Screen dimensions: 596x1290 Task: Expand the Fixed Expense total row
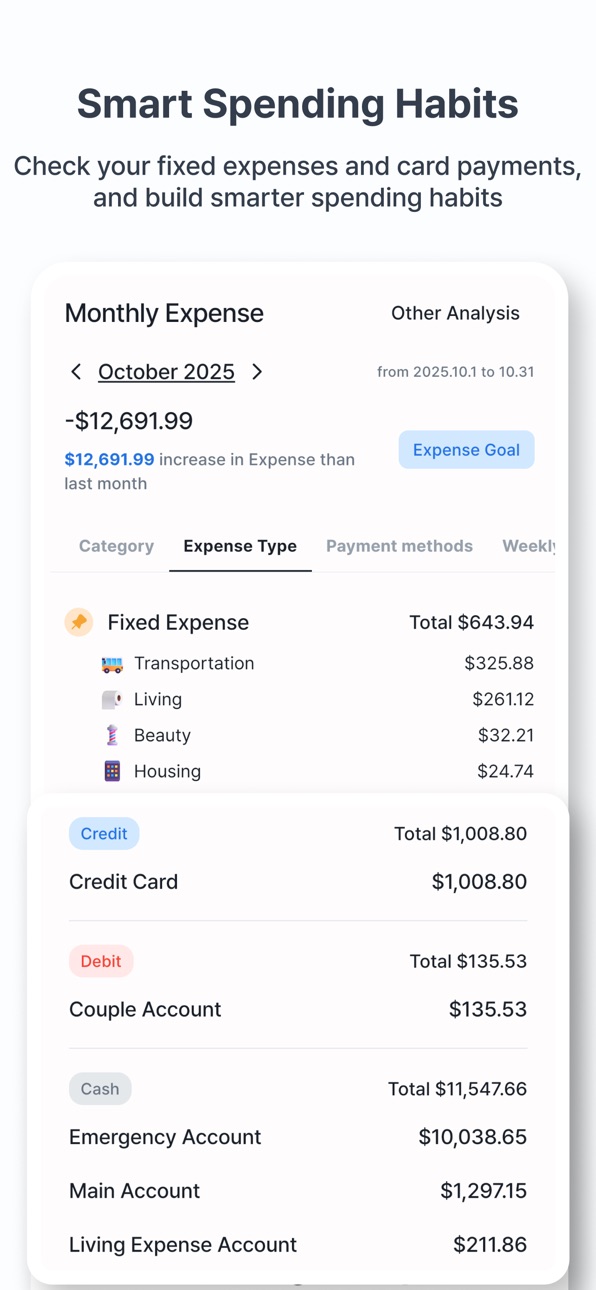pos(299,622)
